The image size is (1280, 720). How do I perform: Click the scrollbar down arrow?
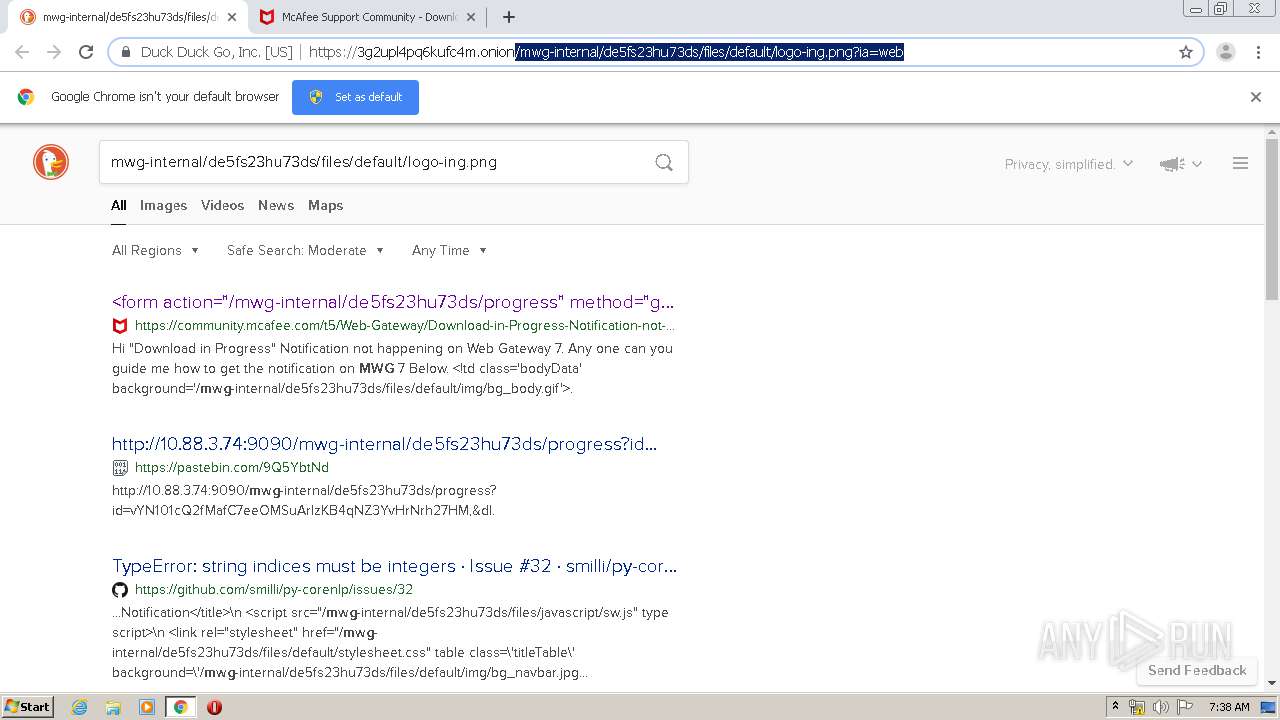pyautogui.click(x=1272, y=683)
